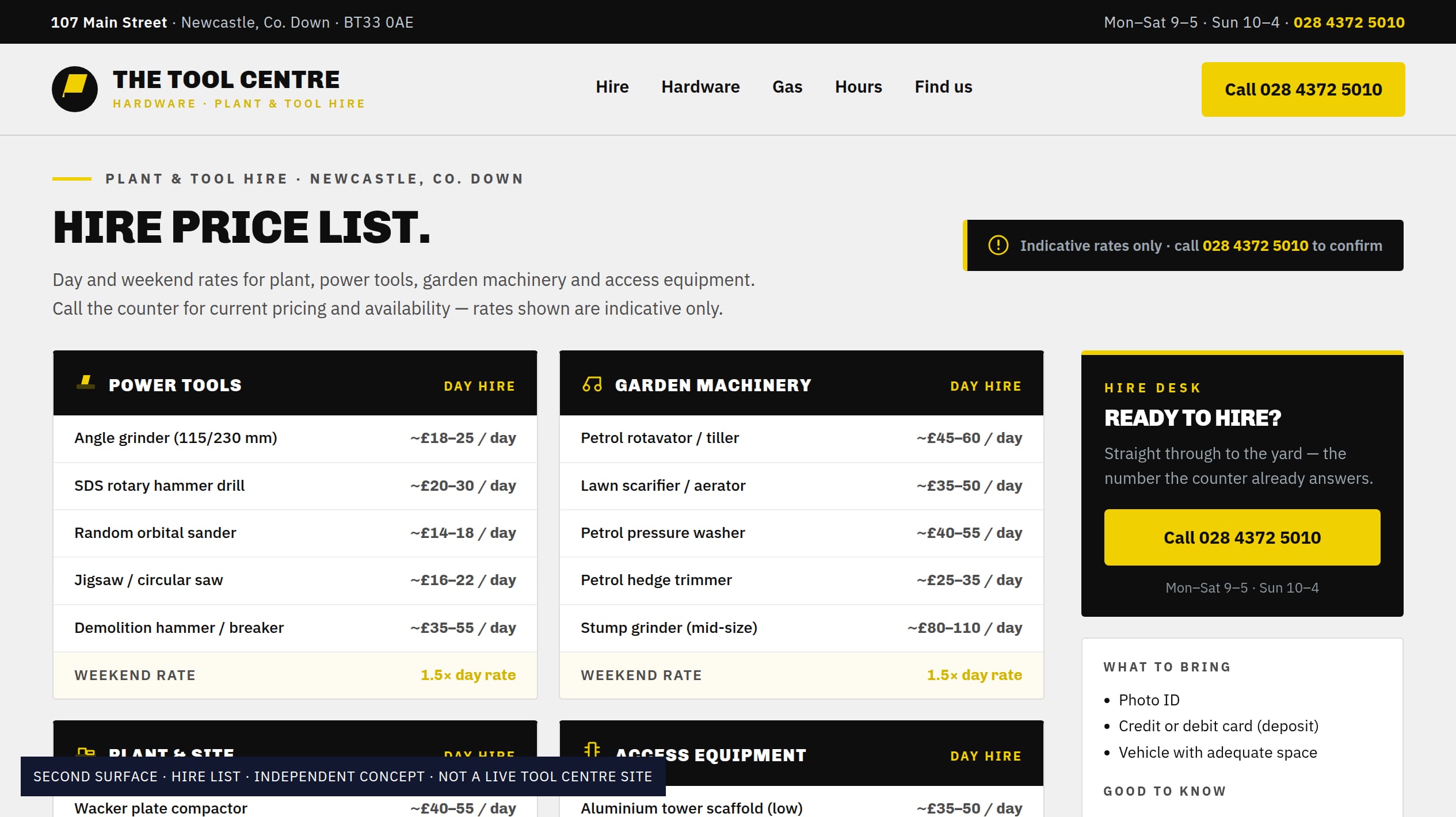
Task: Click the READY TO HIRE? heading
Action: coord(1192,418)
